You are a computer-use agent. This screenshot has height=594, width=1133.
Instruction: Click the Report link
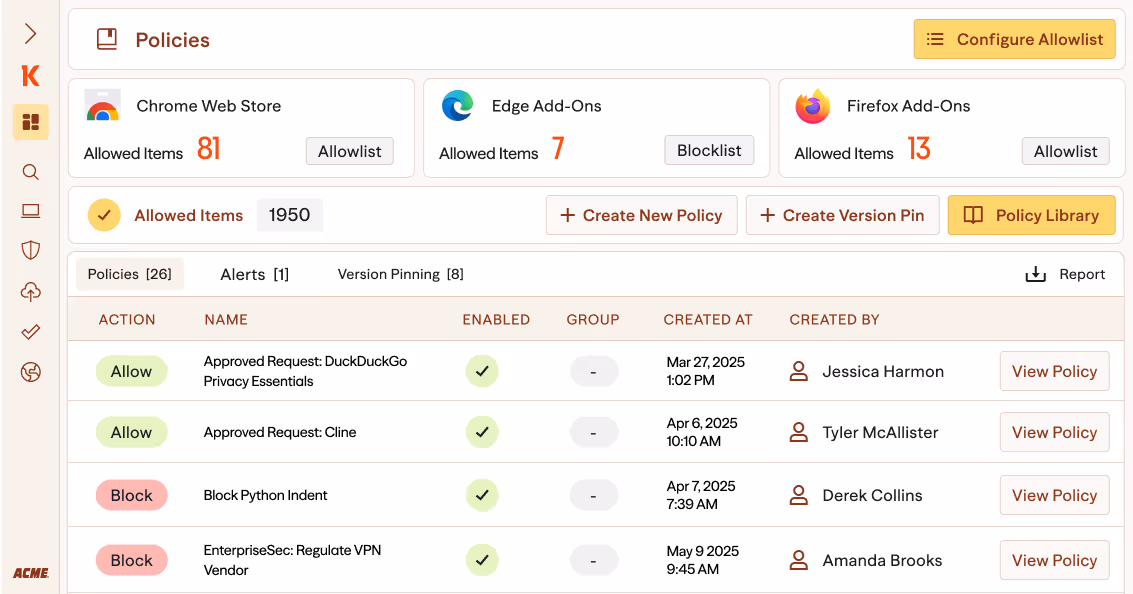point(1082,274)
